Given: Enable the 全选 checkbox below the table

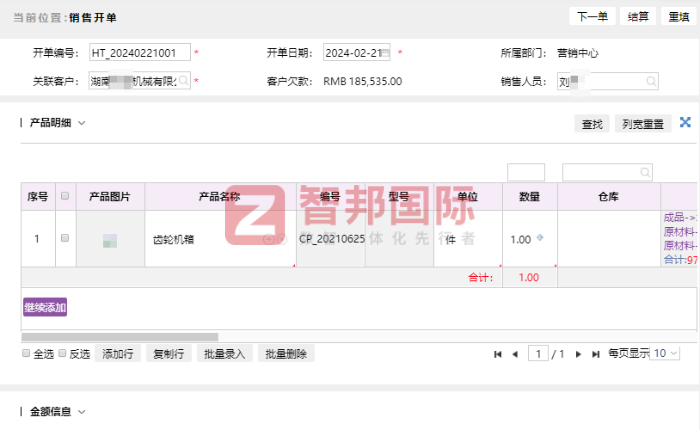Looking at the screenshot, I should click(x=26, y=354).
